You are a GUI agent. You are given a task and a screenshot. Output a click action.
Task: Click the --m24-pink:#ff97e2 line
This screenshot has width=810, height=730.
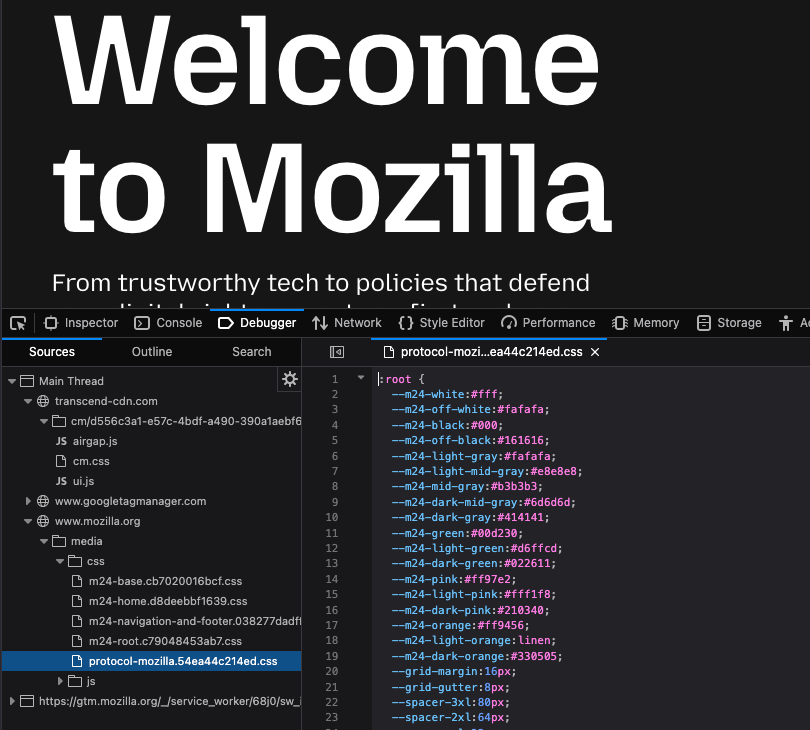click(454, 579)
